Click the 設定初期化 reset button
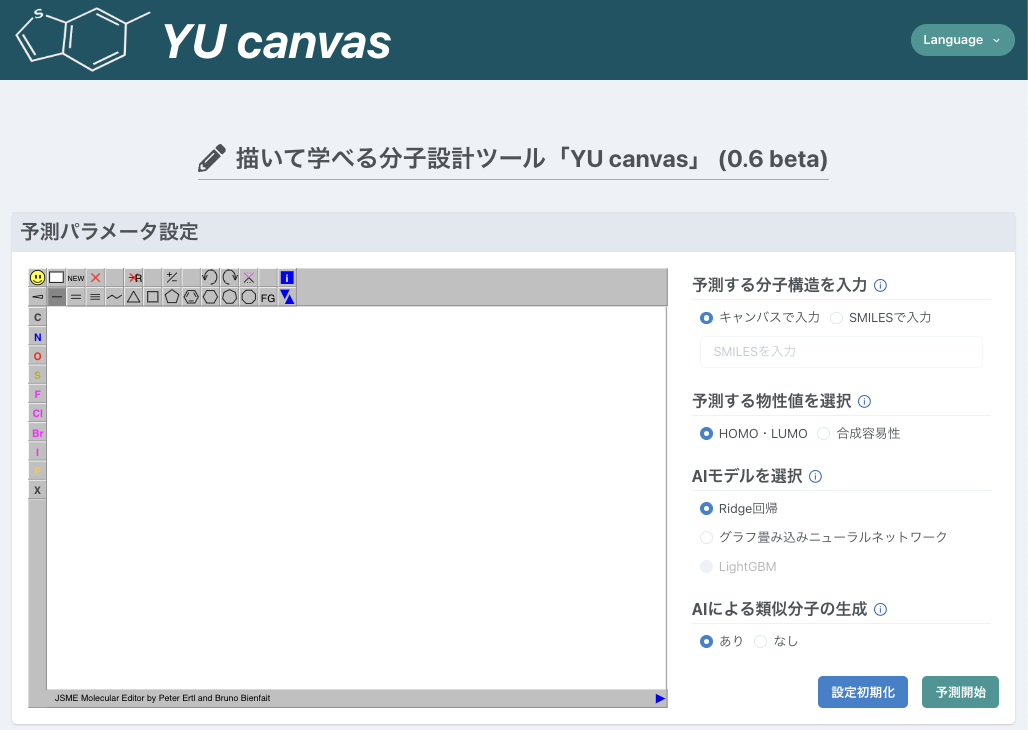The height and width of the screenshot is (730, 1028). [863, 692]
